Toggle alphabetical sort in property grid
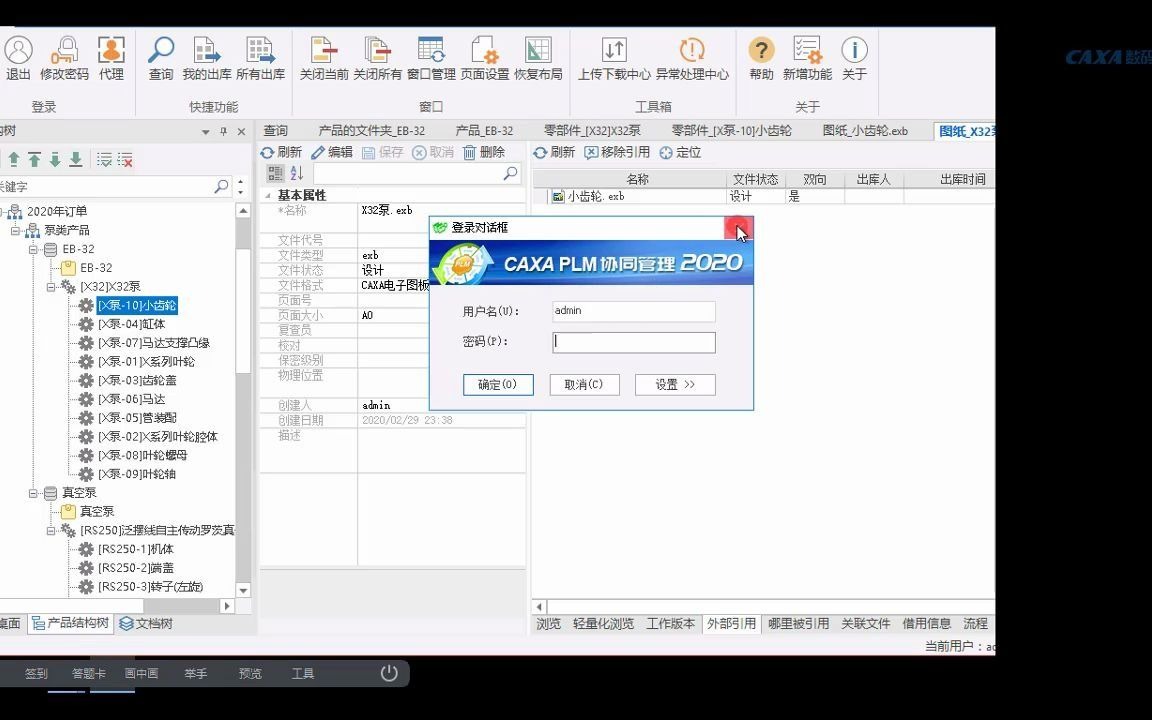Viewport: 1152px width, 720px height. tap(297, 173)
